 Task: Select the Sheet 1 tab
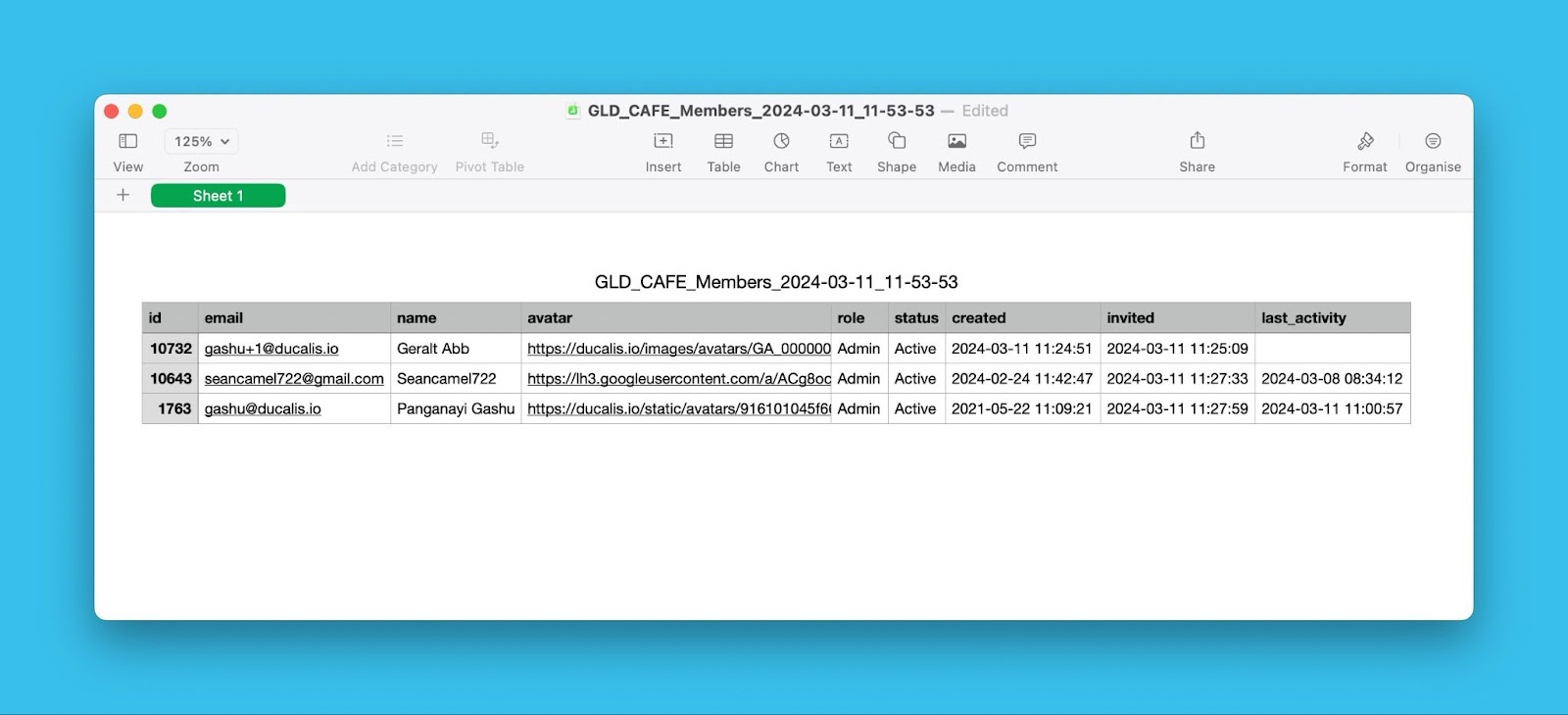click(x=219, y=196)
